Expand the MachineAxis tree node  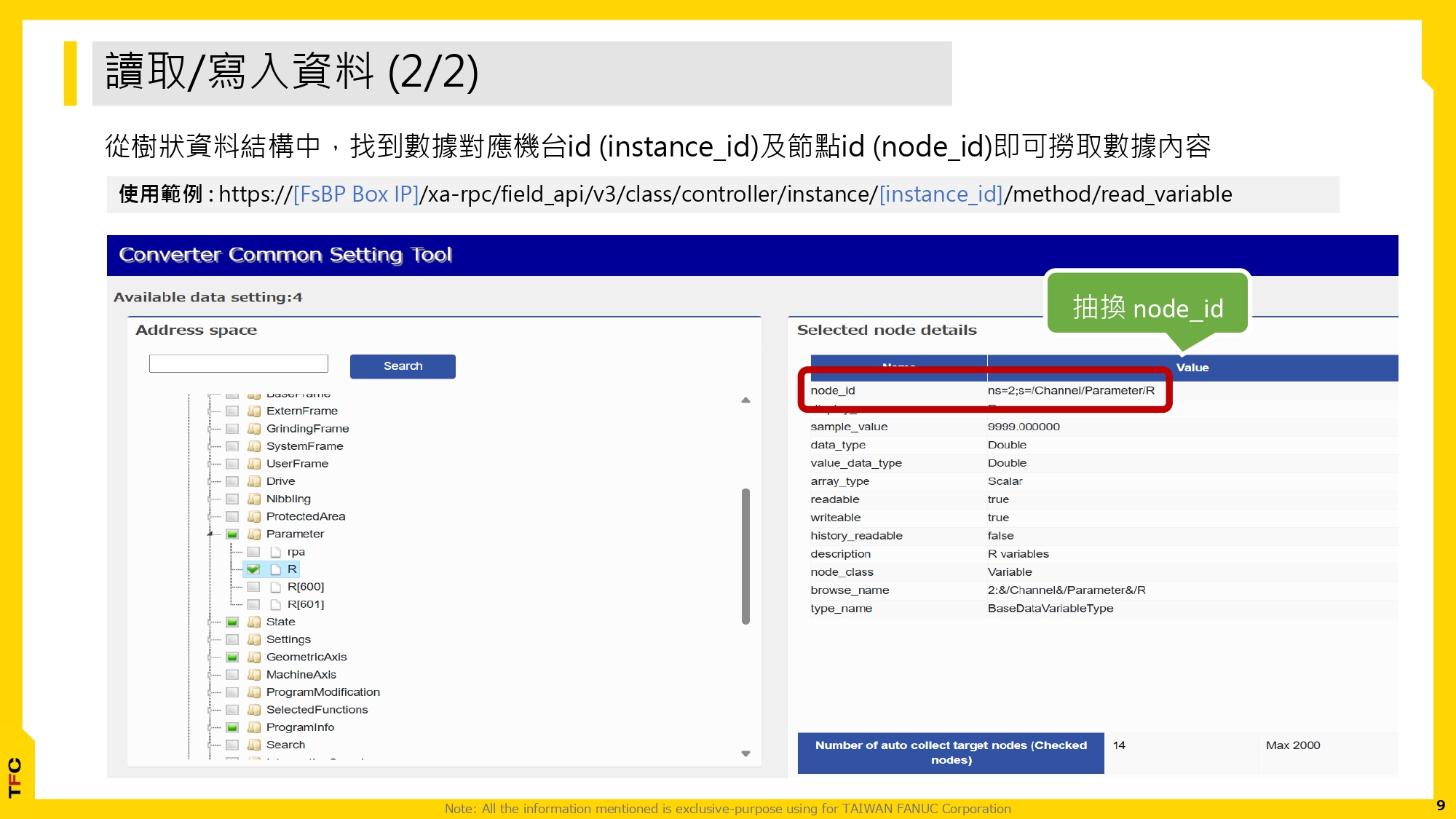pos(210,675)
